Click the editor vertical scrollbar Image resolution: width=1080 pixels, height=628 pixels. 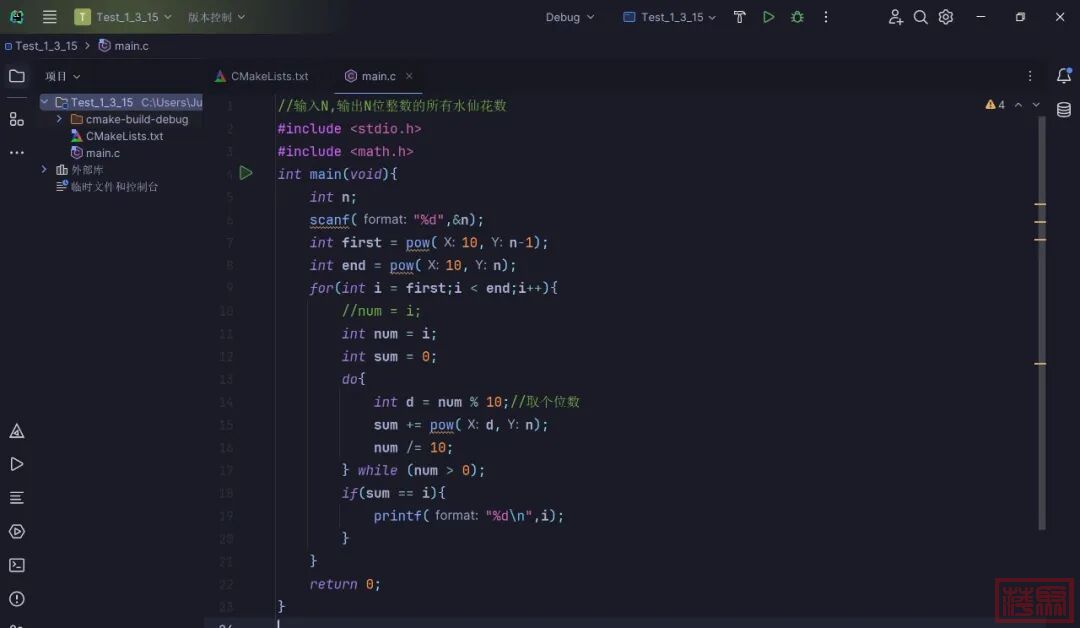(1041, 320)
